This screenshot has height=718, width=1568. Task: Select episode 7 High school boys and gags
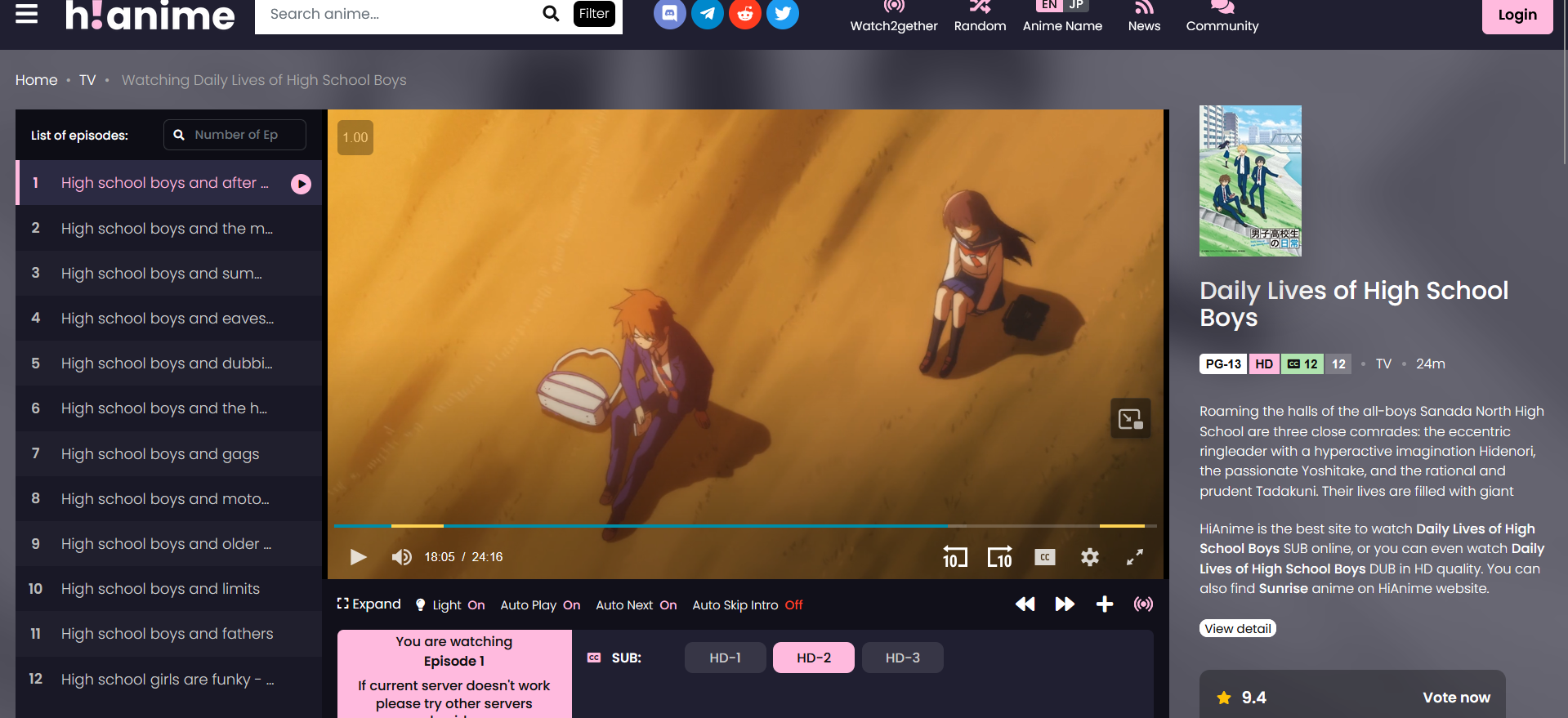point(160,454)
